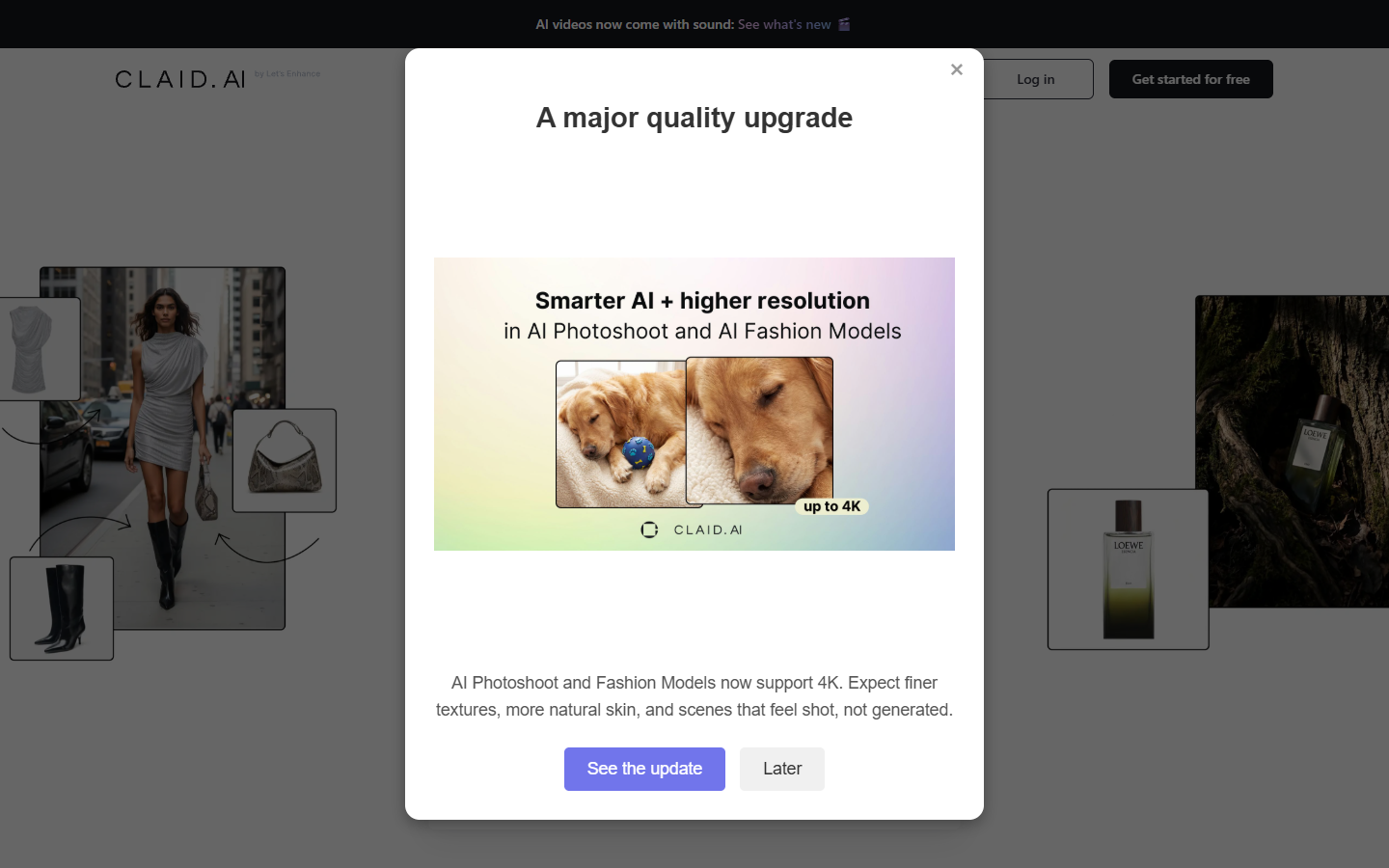
Task: Click 'AI videos now come with sound' text
Action: [x=635, y=24]
